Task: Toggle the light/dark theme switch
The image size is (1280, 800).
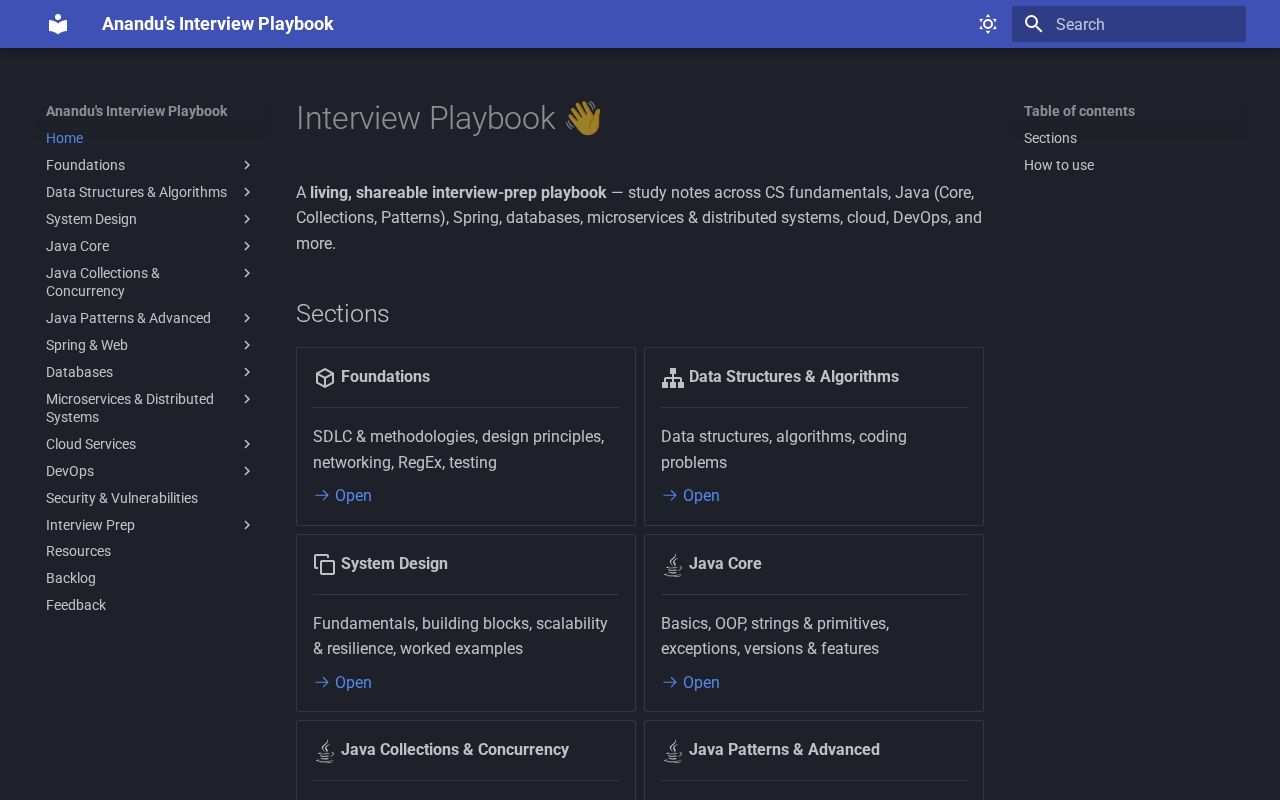Action: (988, 24)
